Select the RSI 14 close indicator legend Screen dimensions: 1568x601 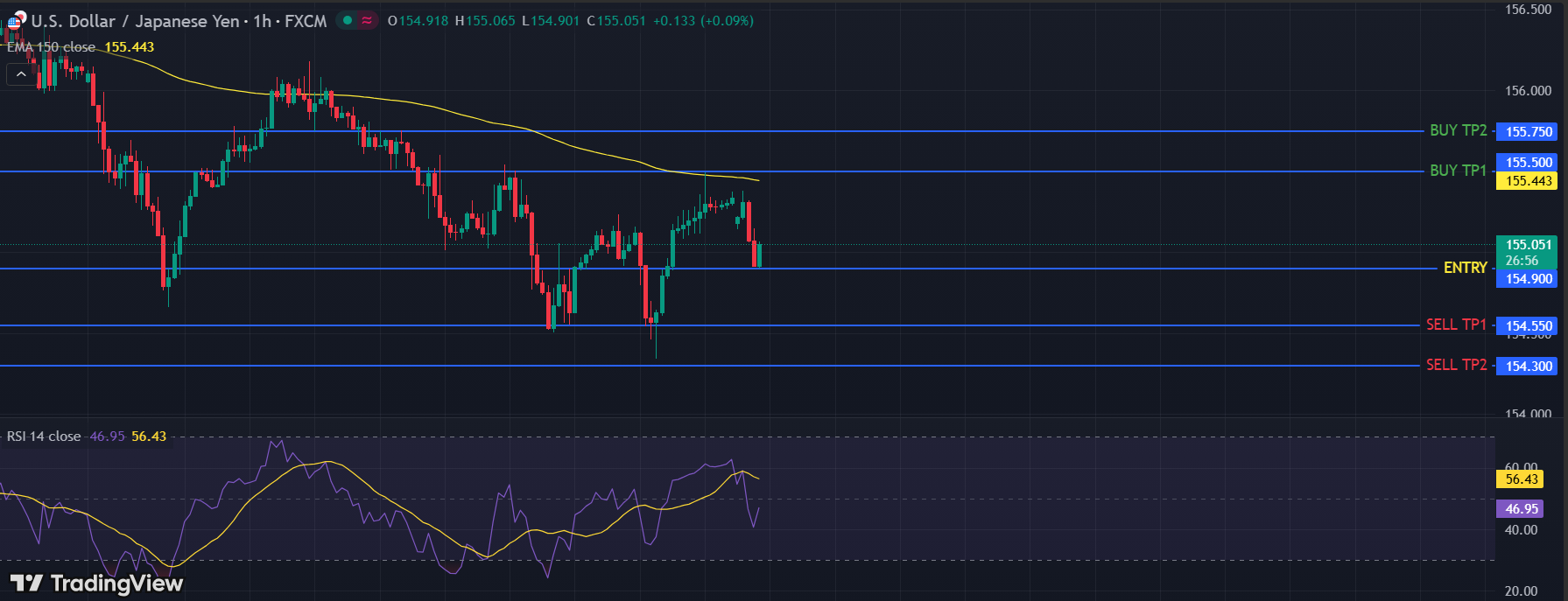point(44,437)
